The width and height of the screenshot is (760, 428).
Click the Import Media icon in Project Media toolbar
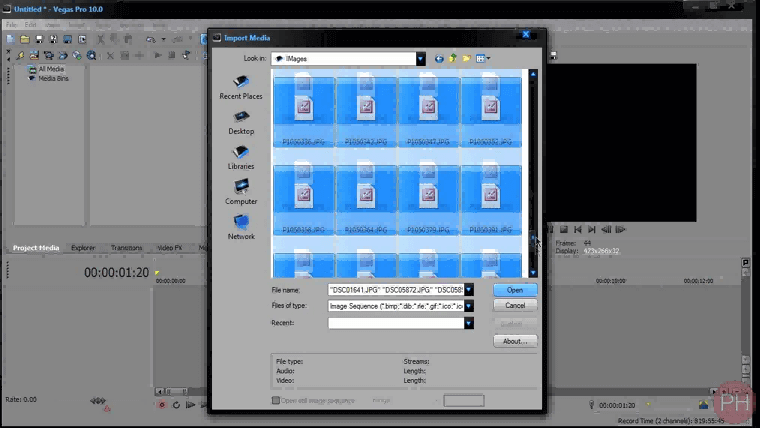point(34,55)
